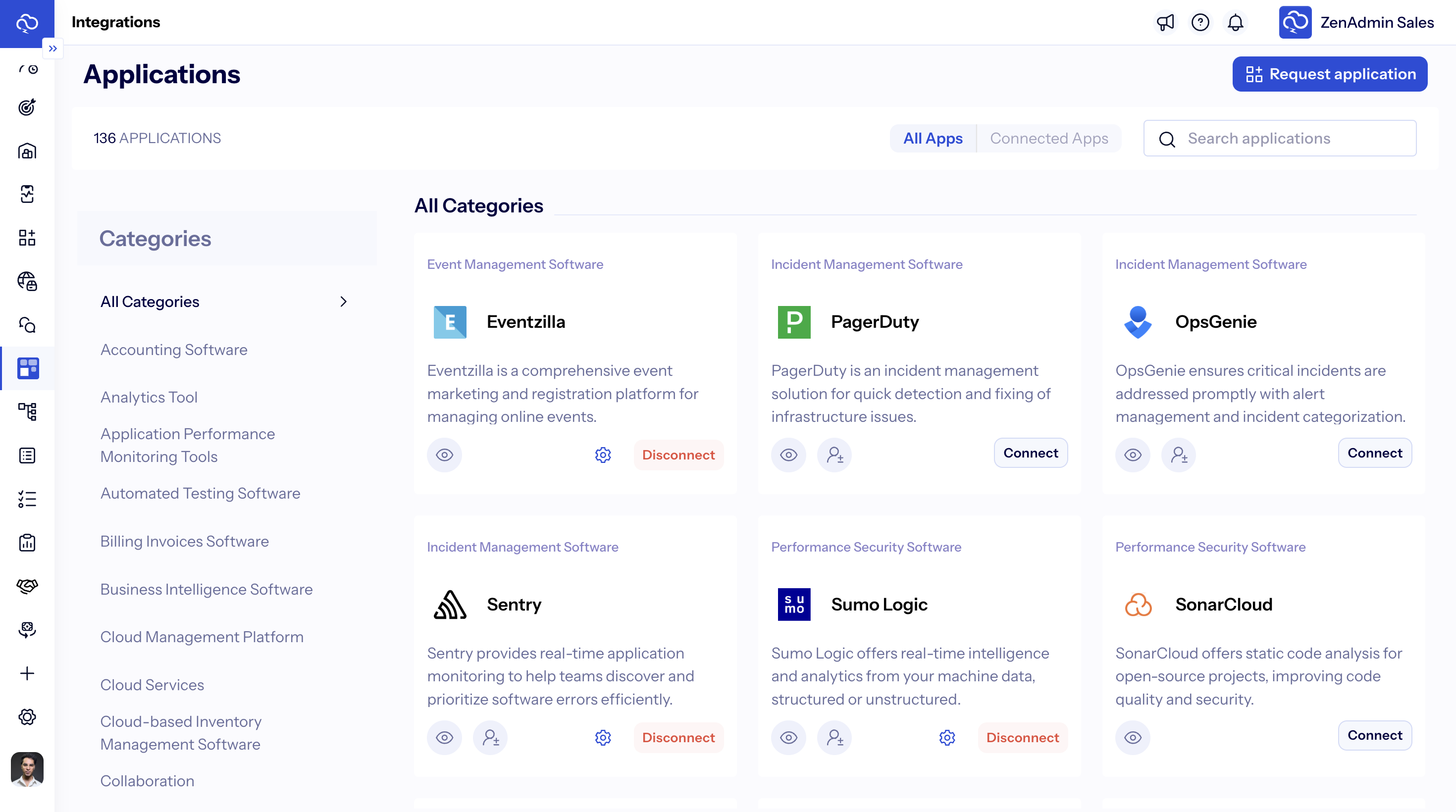Switch to the Connected Apps tab

[x=1049, y=138]
